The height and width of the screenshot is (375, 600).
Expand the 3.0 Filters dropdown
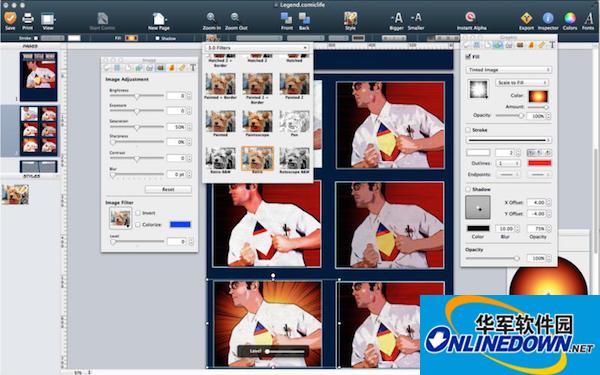click(257, 48)
